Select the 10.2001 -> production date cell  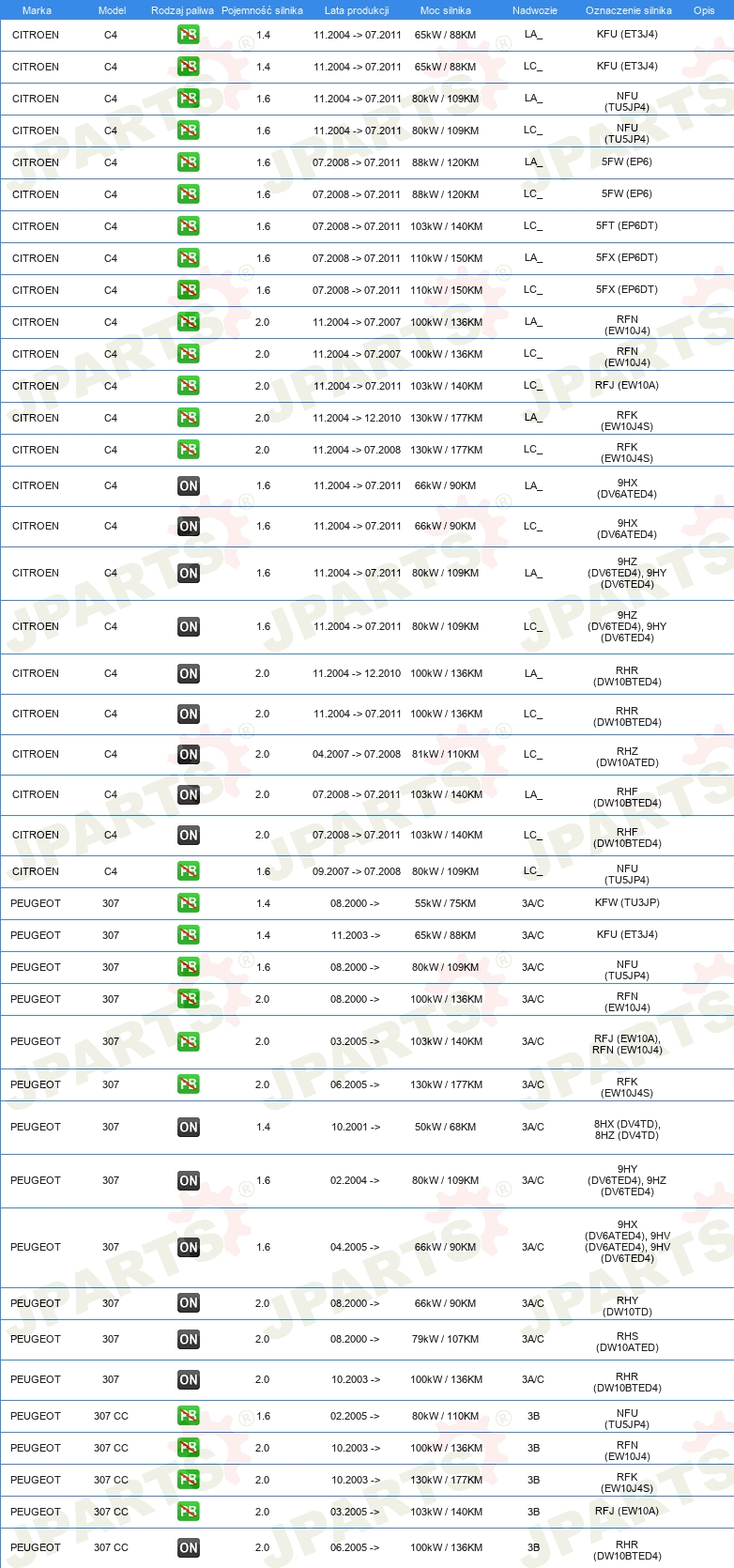[356, 1128]
